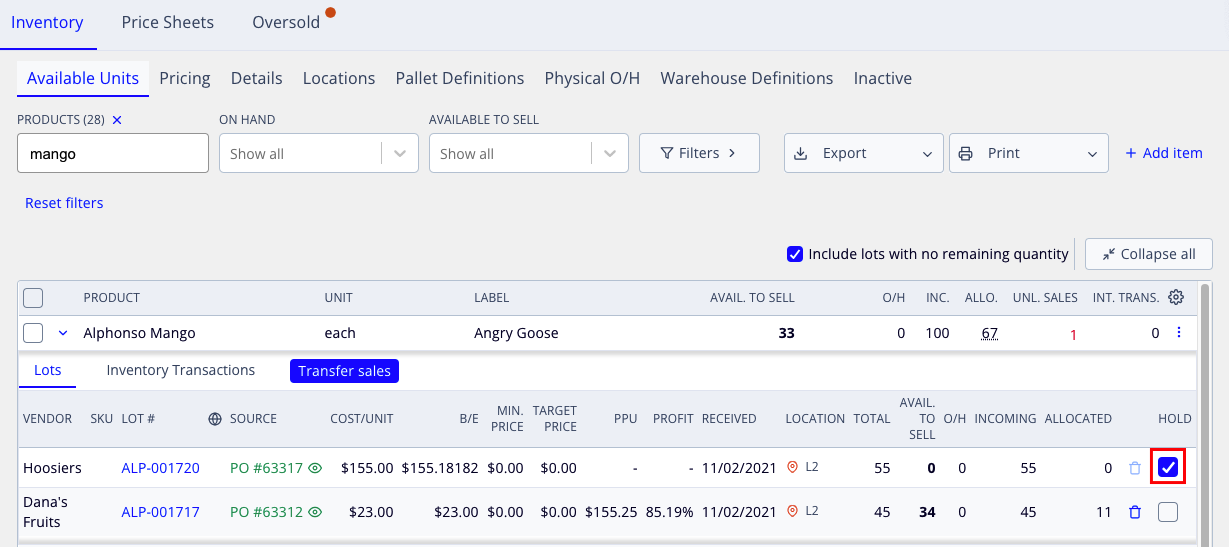Uncheck Hold for lot ALP-001720

(1168, 467)
